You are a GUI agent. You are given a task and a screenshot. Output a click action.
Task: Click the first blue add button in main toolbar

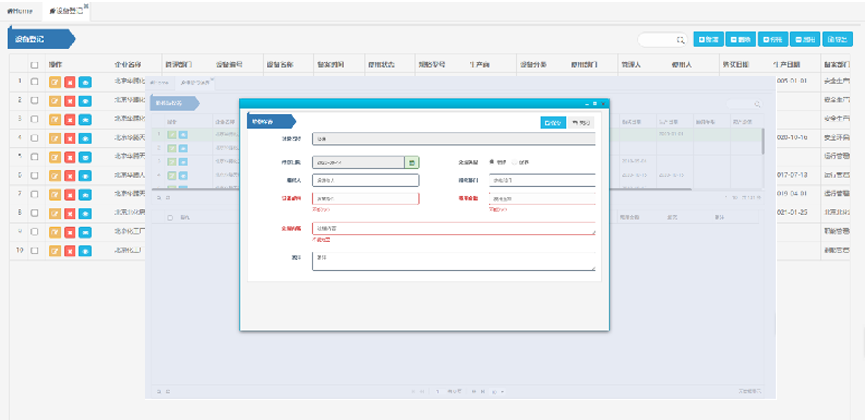(708, 40)
